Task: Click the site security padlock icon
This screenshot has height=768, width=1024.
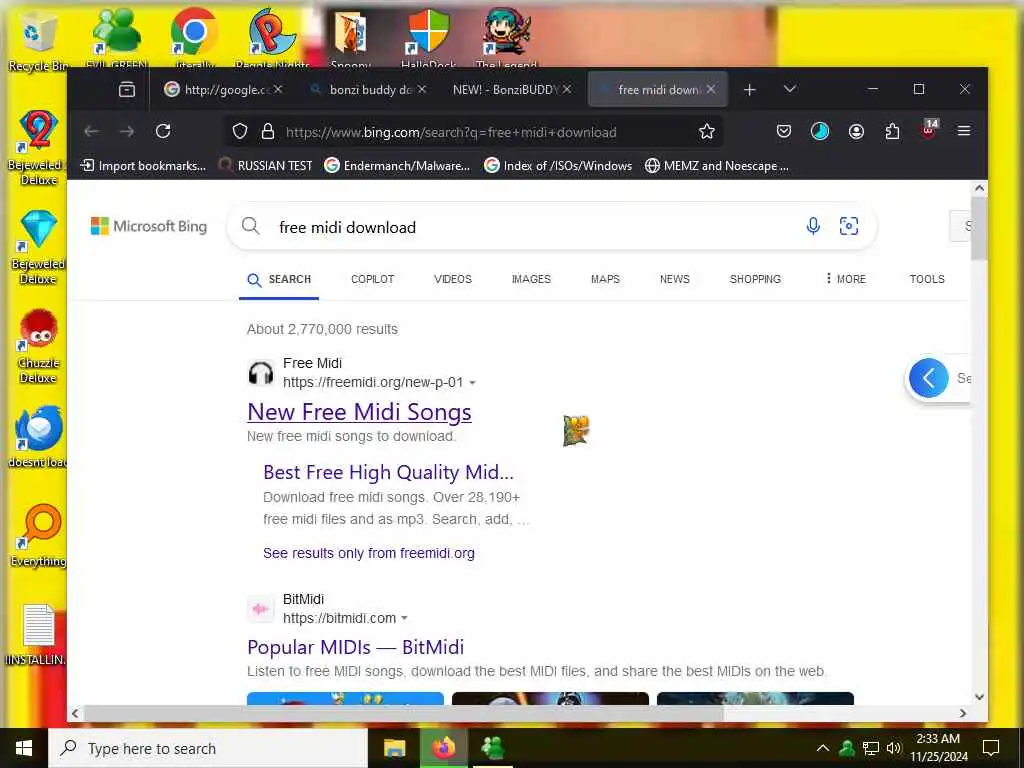Action: pyautogui.click(x=268, y=131)
